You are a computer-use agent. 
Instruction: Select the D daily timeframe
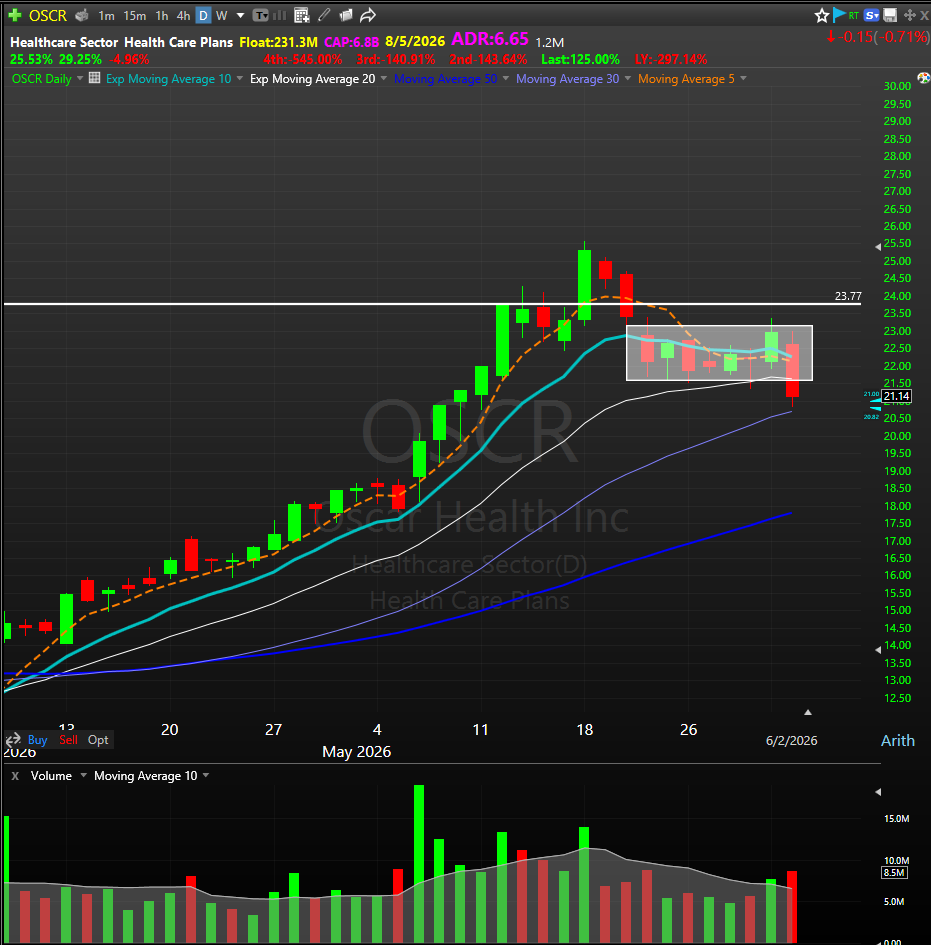point(204,16)
